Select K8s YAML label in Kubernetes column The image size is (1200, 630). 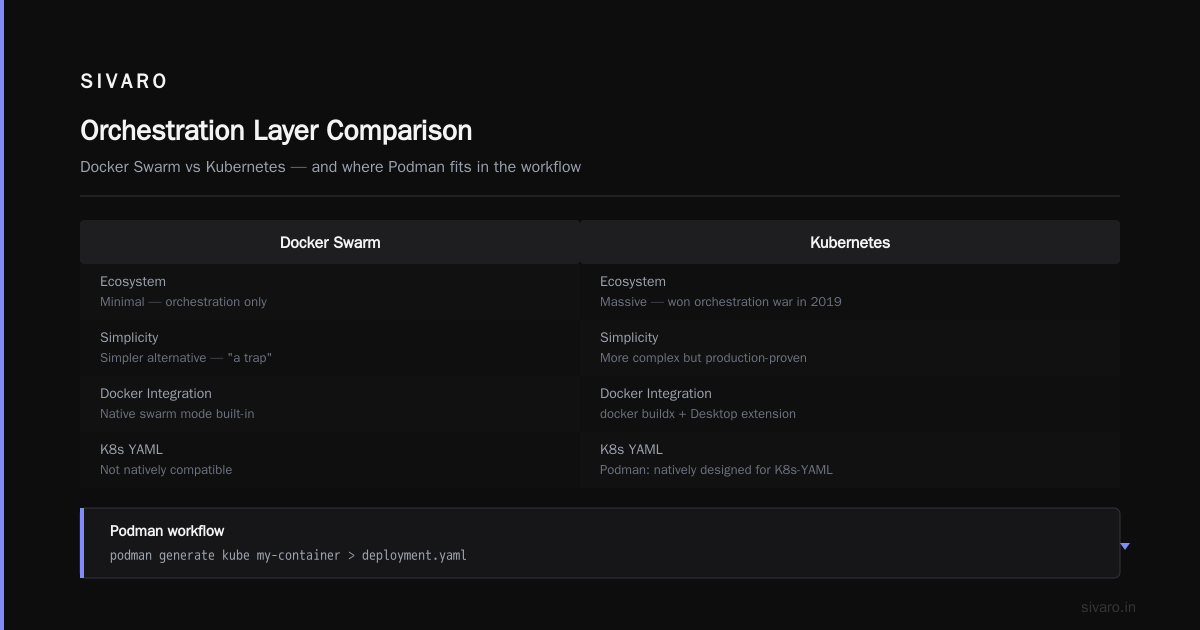tap(630, 450)
